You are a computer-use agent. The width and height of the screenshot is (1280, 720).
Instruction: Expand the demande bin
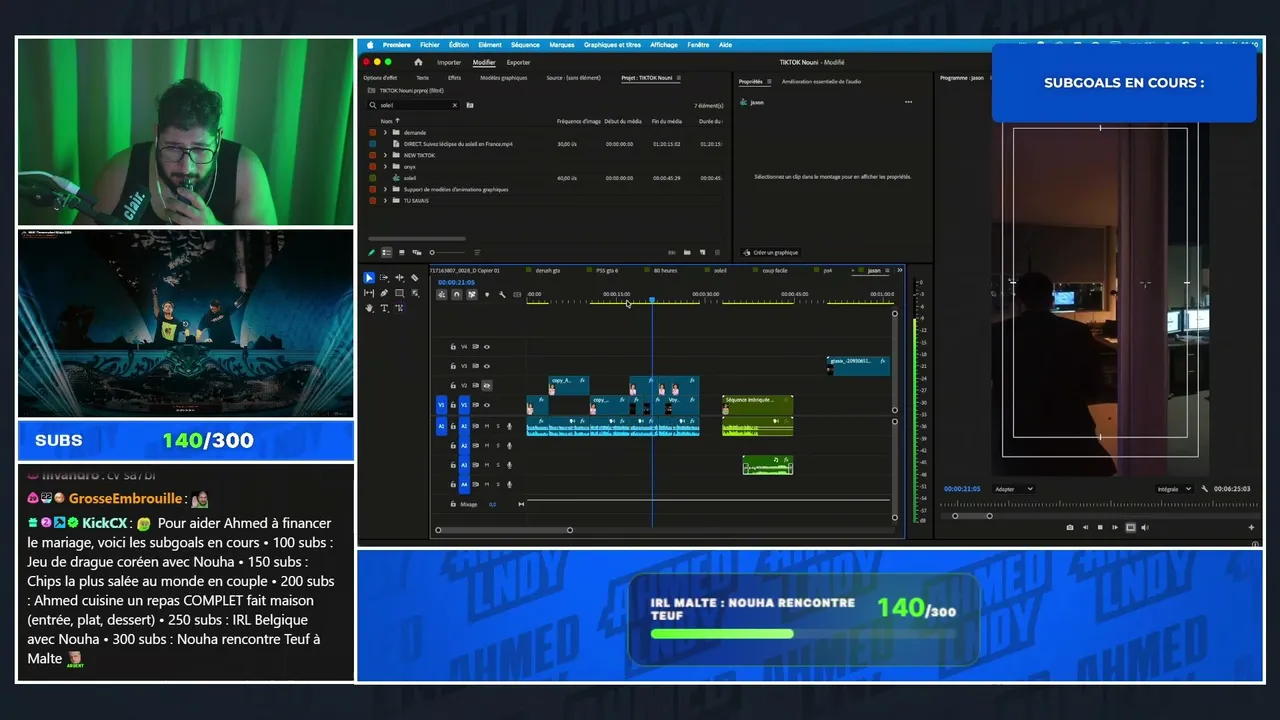point(385,132)
